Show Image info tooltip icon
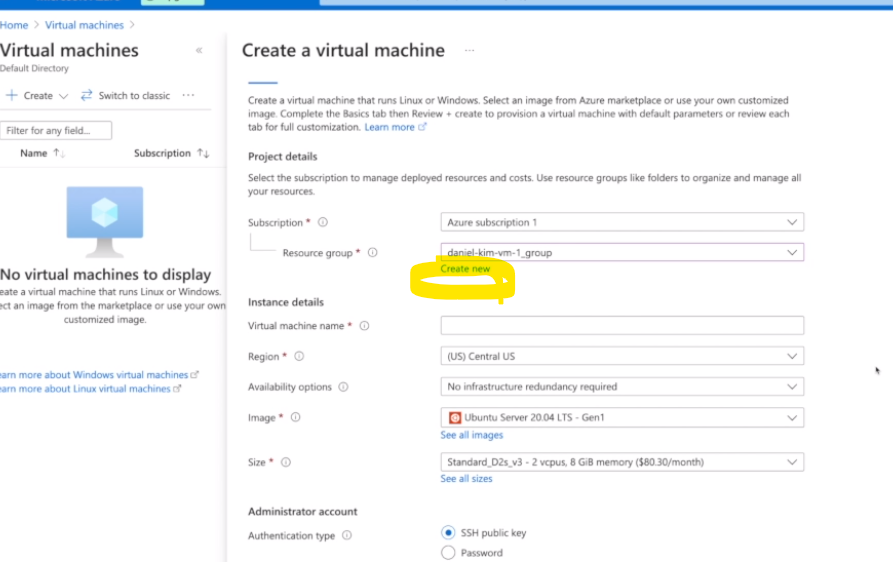Viewport: 893px width, 562px height. (x=296, y=417)
